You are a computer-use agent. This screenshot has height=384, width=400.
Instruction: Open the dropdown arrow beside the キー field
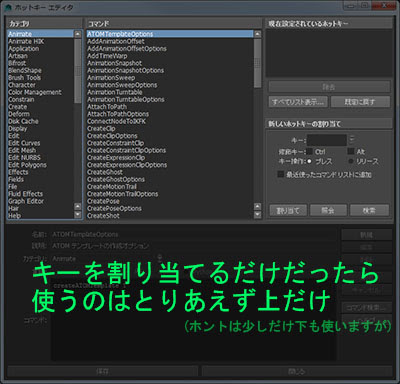pyautogui.click(x=352, y=139)
